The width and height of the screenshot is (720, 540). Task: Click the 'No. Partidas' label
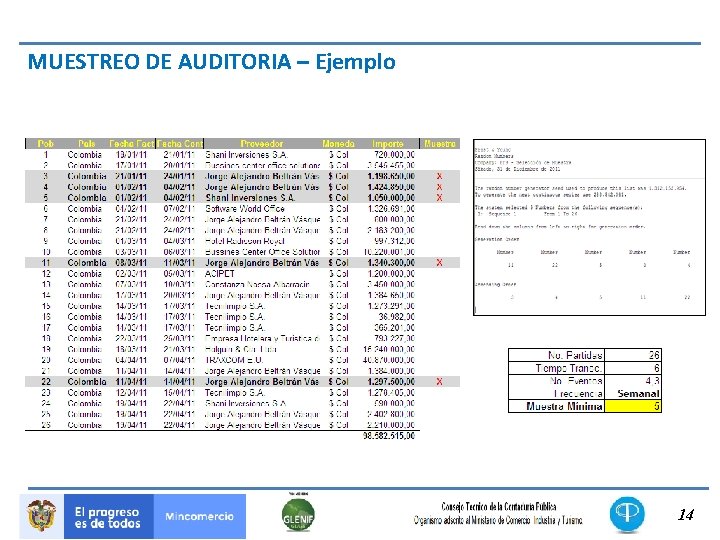point(575,355)
